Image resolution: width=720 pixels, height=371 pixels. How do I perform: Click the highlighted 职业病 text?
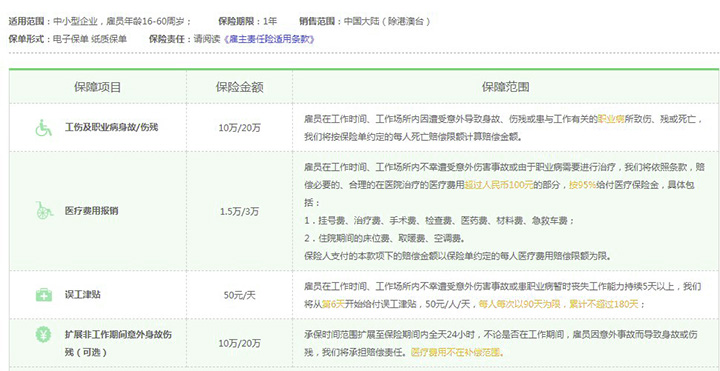coord(611,119)
